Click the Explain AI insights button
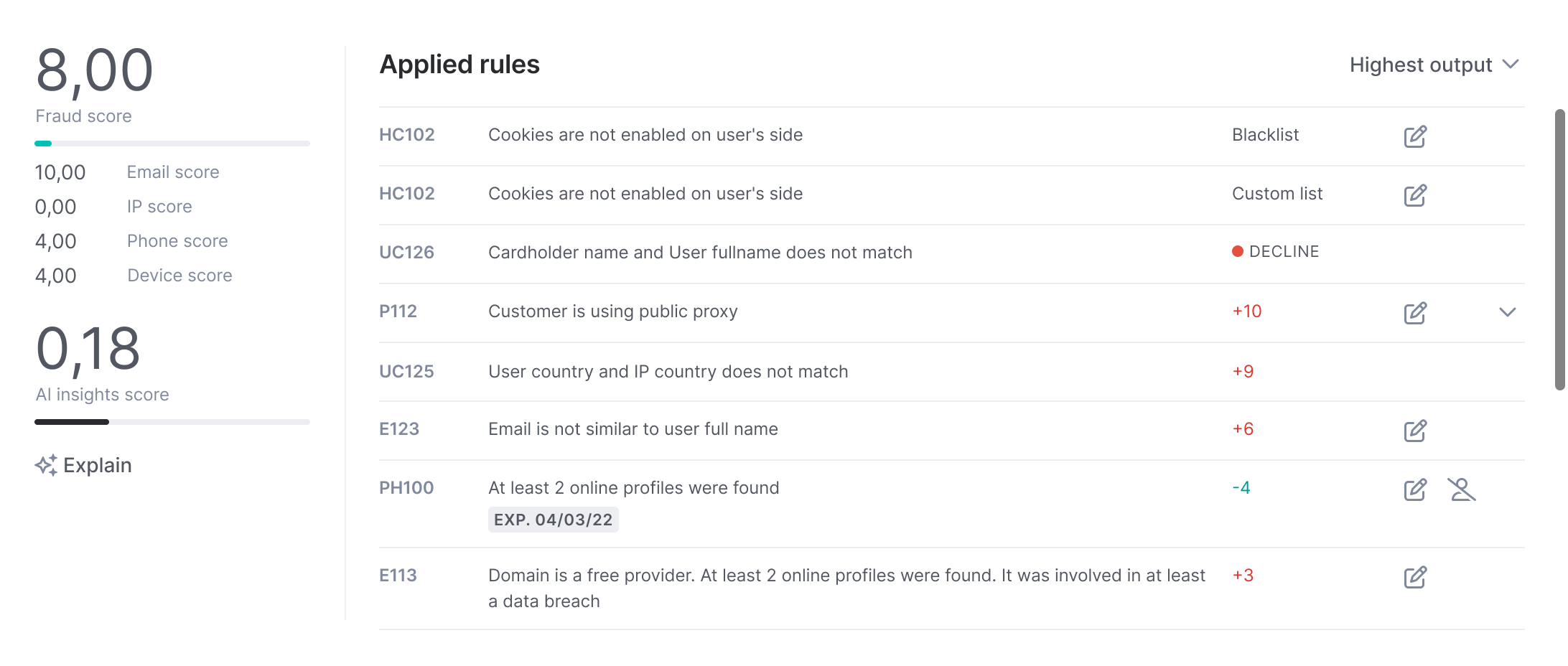The image size is (1568, 666). coord(83,465)
